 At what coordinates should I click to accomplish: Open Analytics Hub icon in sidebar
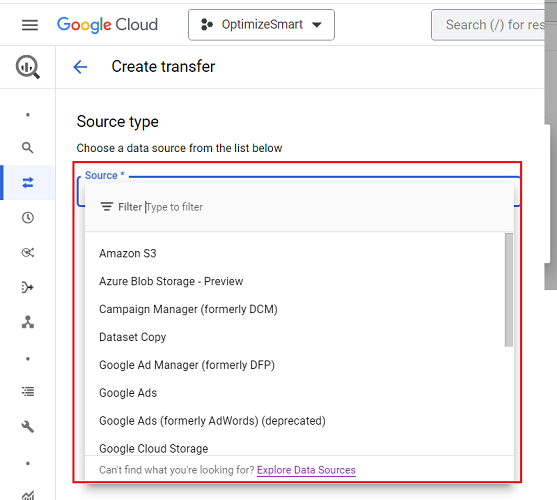pyautogui.click(x=28, y=252)
